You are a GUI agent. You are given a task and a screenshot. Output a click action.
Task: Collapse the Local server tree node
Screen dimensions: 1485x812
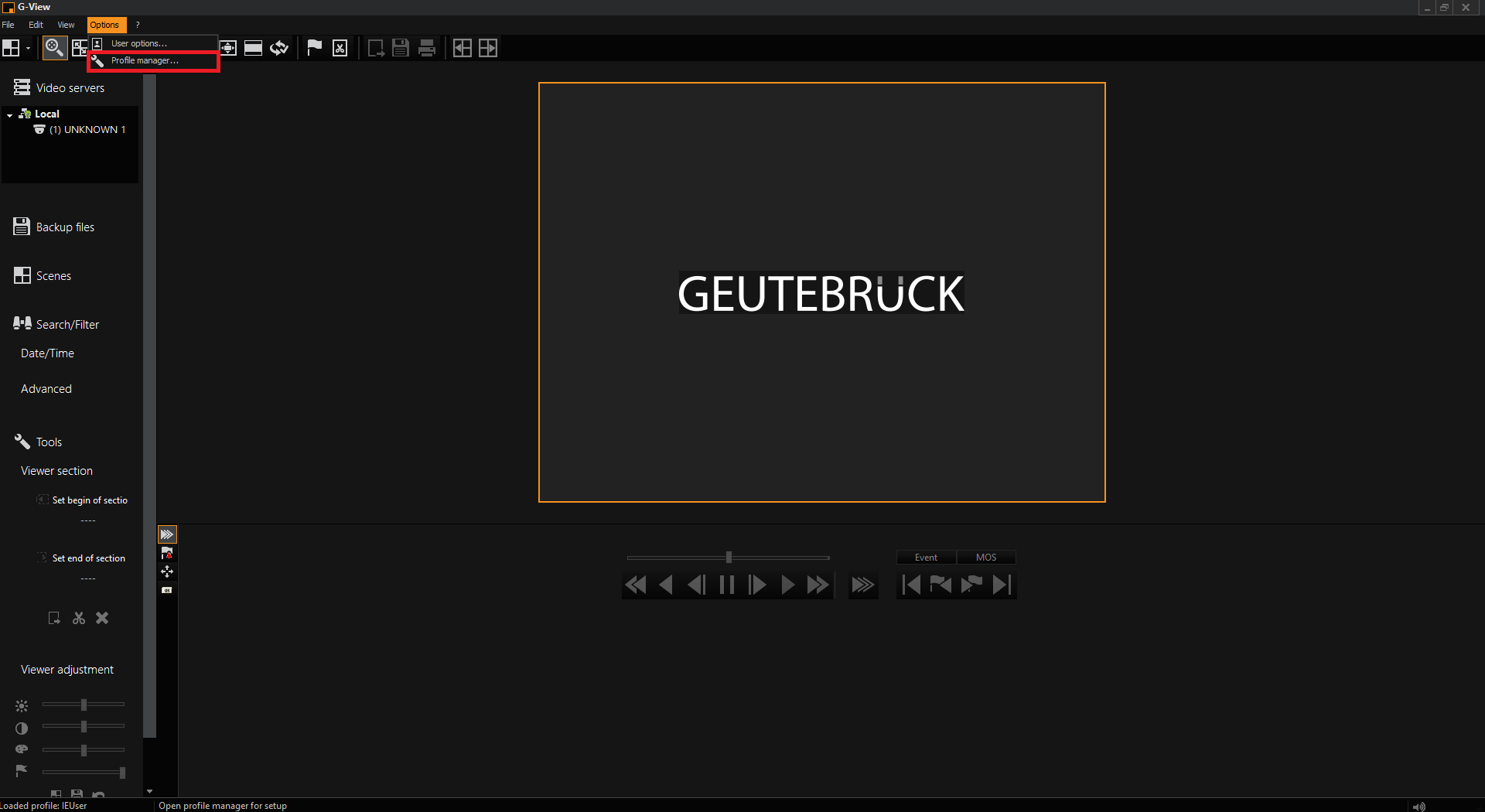click(9, 114)
